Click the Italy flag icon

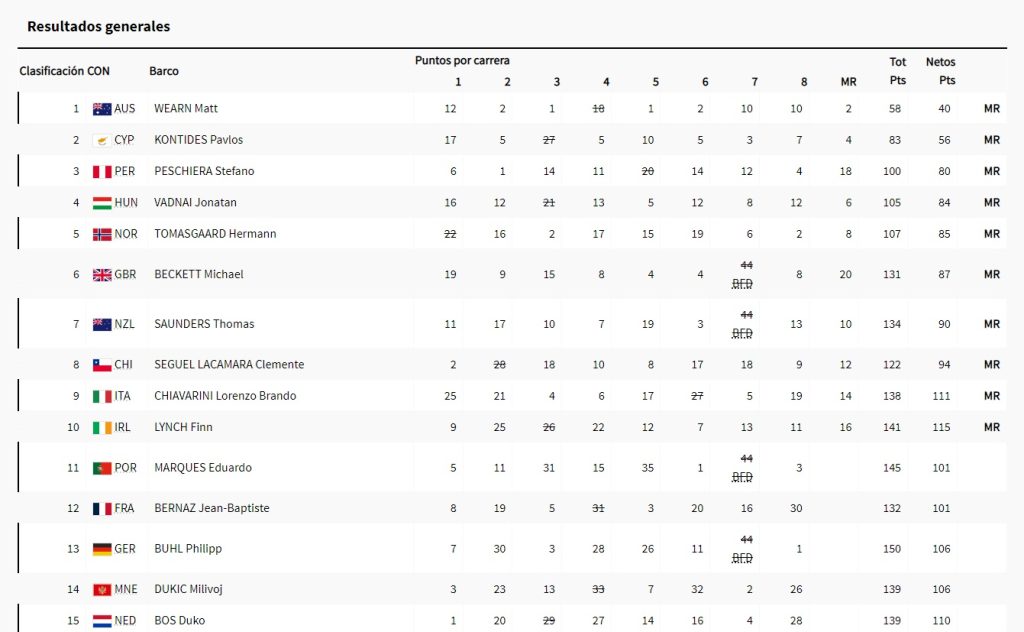tap(102, 396)
